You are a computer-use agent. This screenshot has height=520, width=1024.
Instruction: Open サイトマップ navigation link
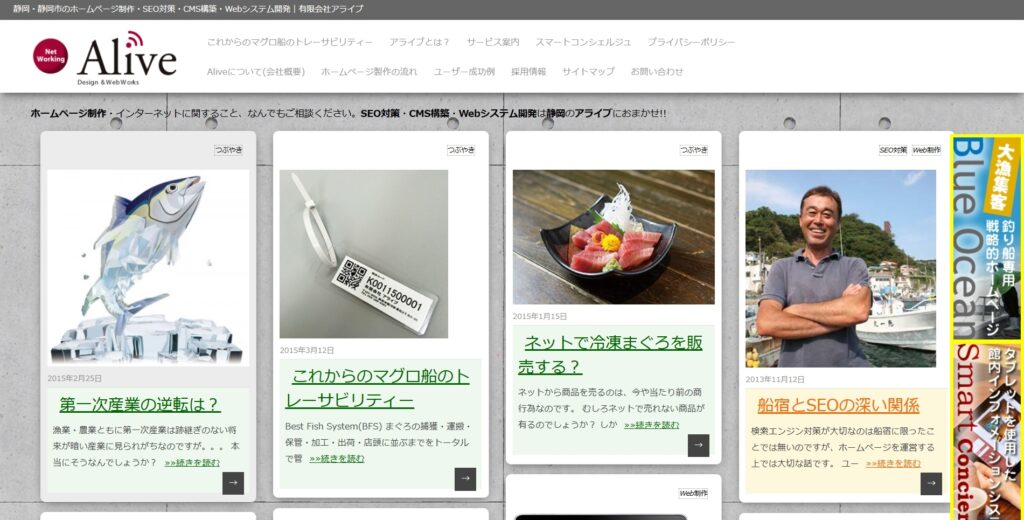(x=588, y=72)
